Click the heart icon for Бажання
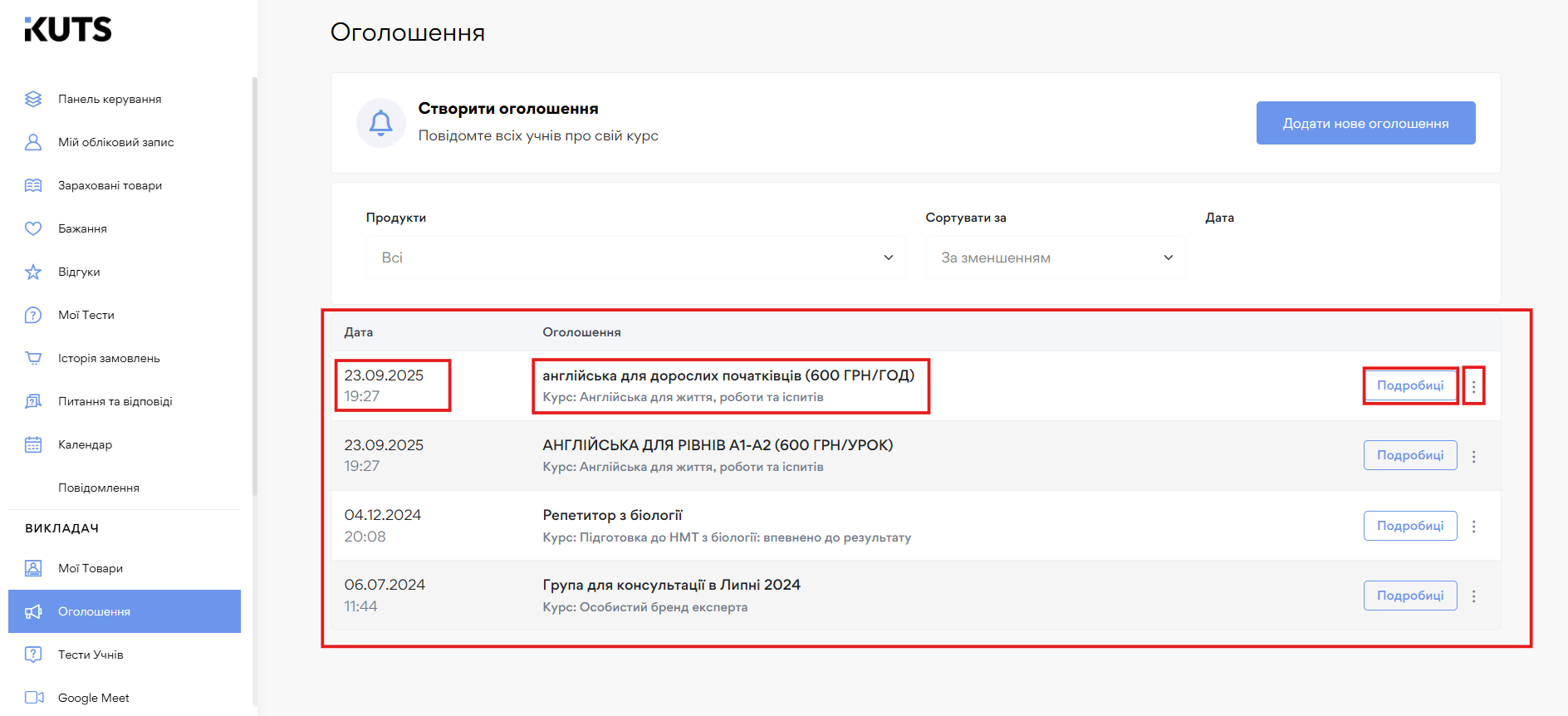 [33, 228]
